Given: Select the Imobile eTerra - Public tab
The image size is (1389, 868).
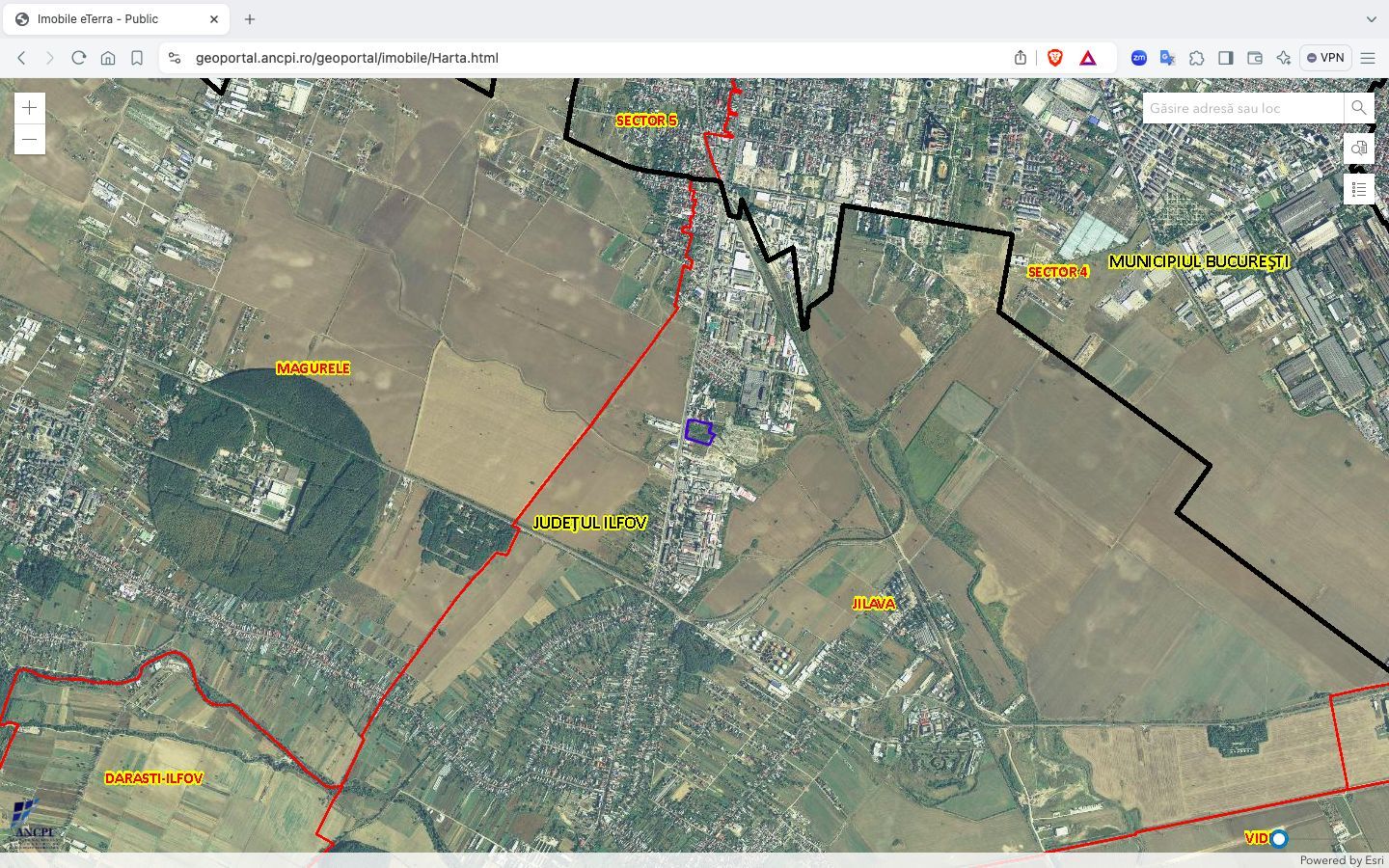Looking at the screenshot, I should coord(116,18).
